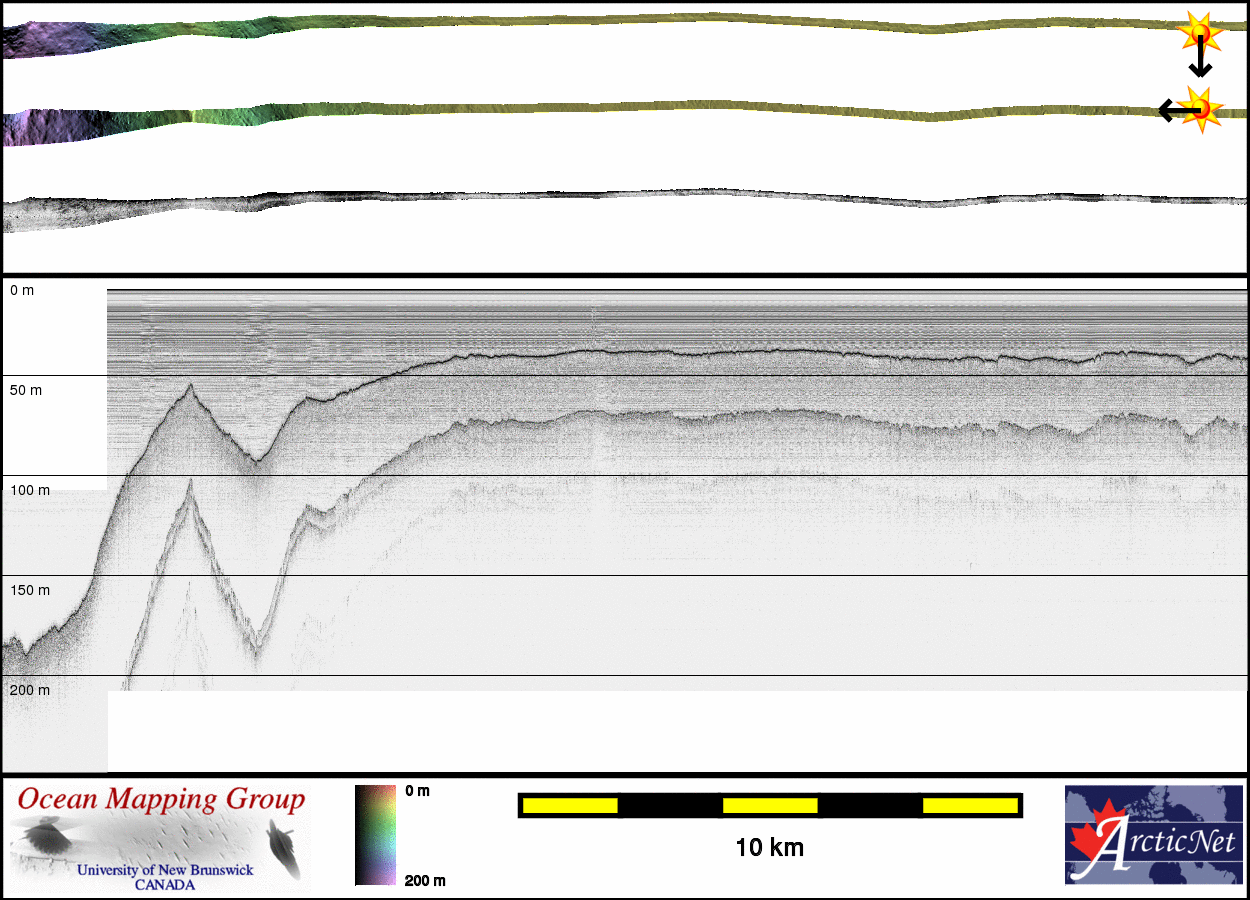
Task: Click the Ocean Mapping Group title text
Action: pyautogui.click(x=161, y=800)
